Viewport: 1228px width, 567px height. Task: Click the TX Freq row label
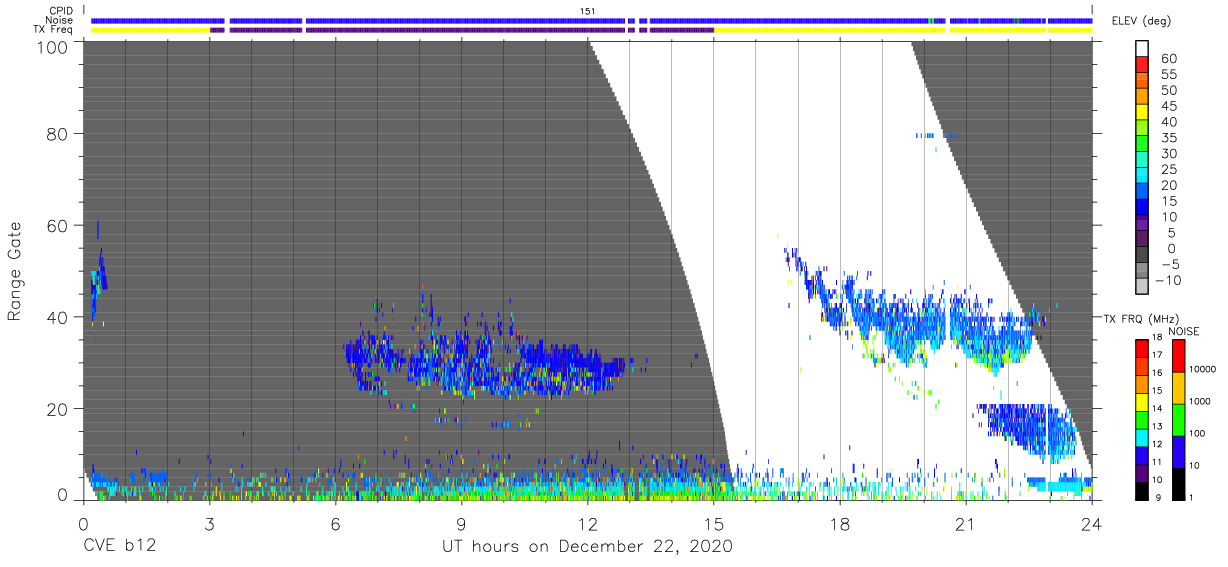point(55,30)
